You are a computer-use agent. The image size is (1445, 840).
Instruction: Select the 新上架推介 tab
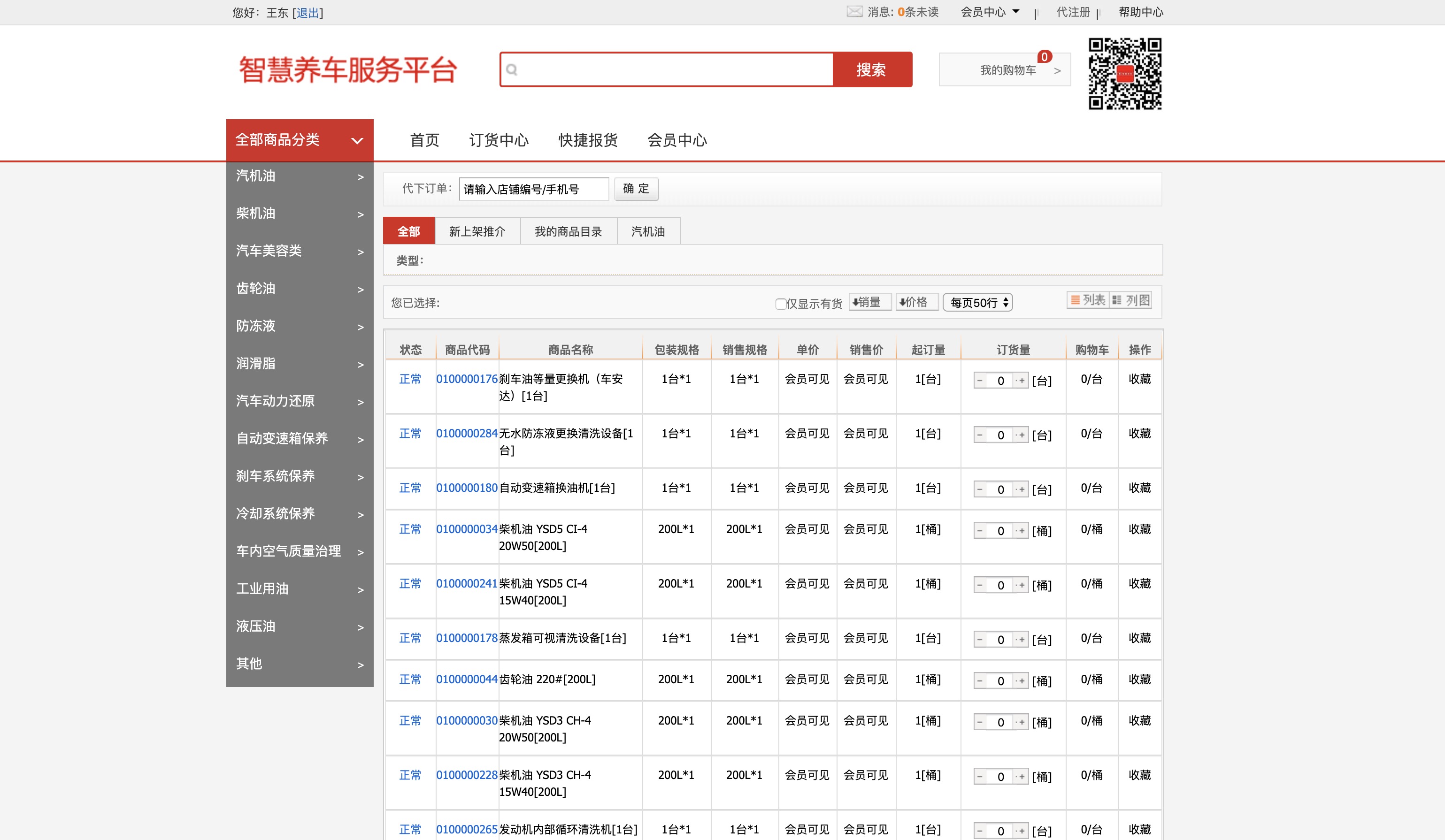[x=477, y=231]
